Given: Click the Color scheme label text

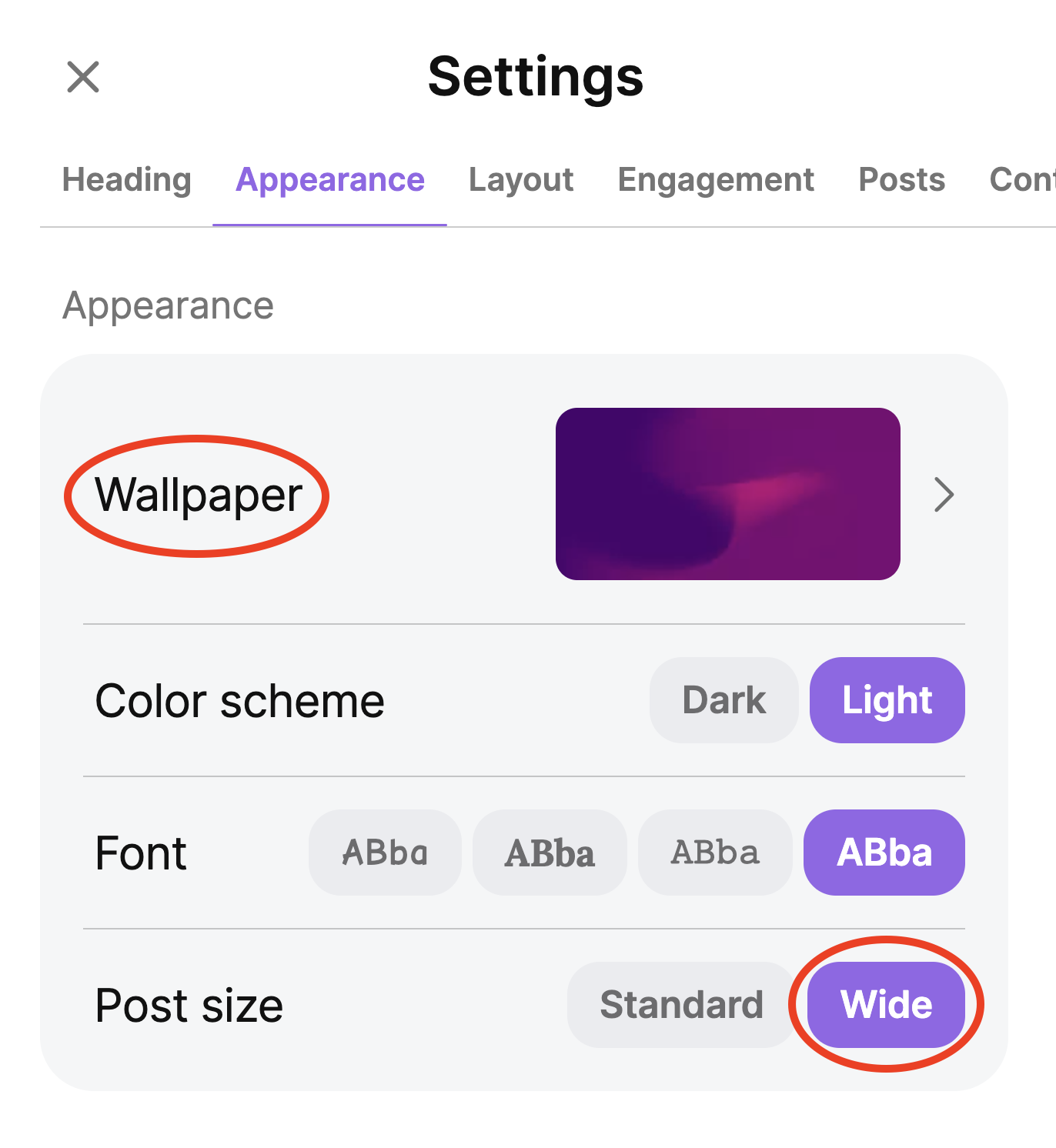Looking at the screenshot, I should 239,701.
